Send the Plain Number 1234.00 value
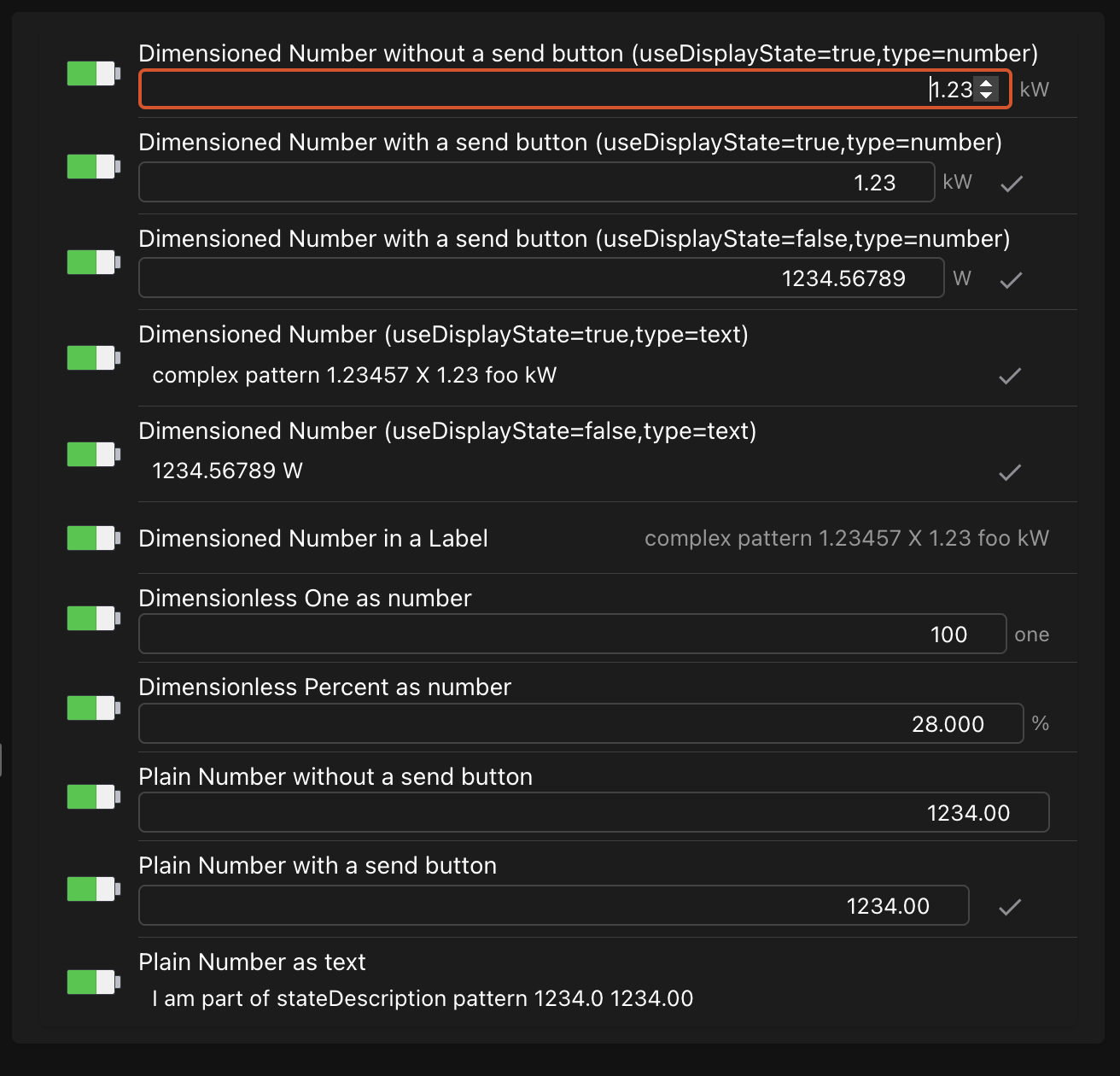 (1010, 907)
